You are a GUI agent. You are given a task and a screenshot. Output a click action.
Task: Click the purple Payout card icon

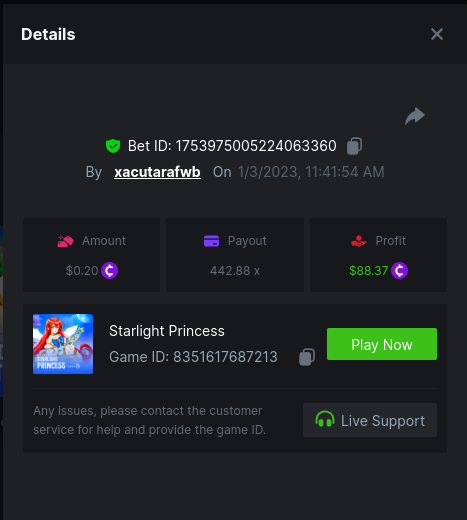click(x=211, y=241)
